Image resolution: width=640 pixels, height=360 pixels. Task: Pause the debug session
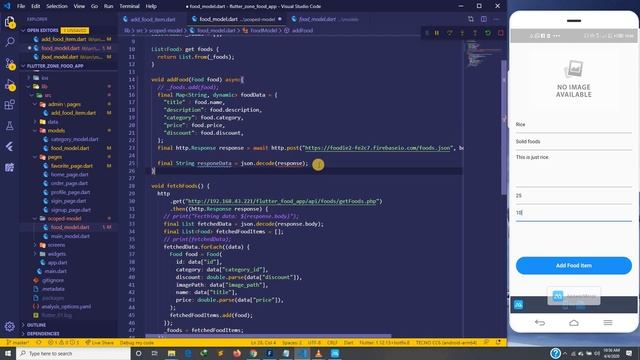point(437,33)
